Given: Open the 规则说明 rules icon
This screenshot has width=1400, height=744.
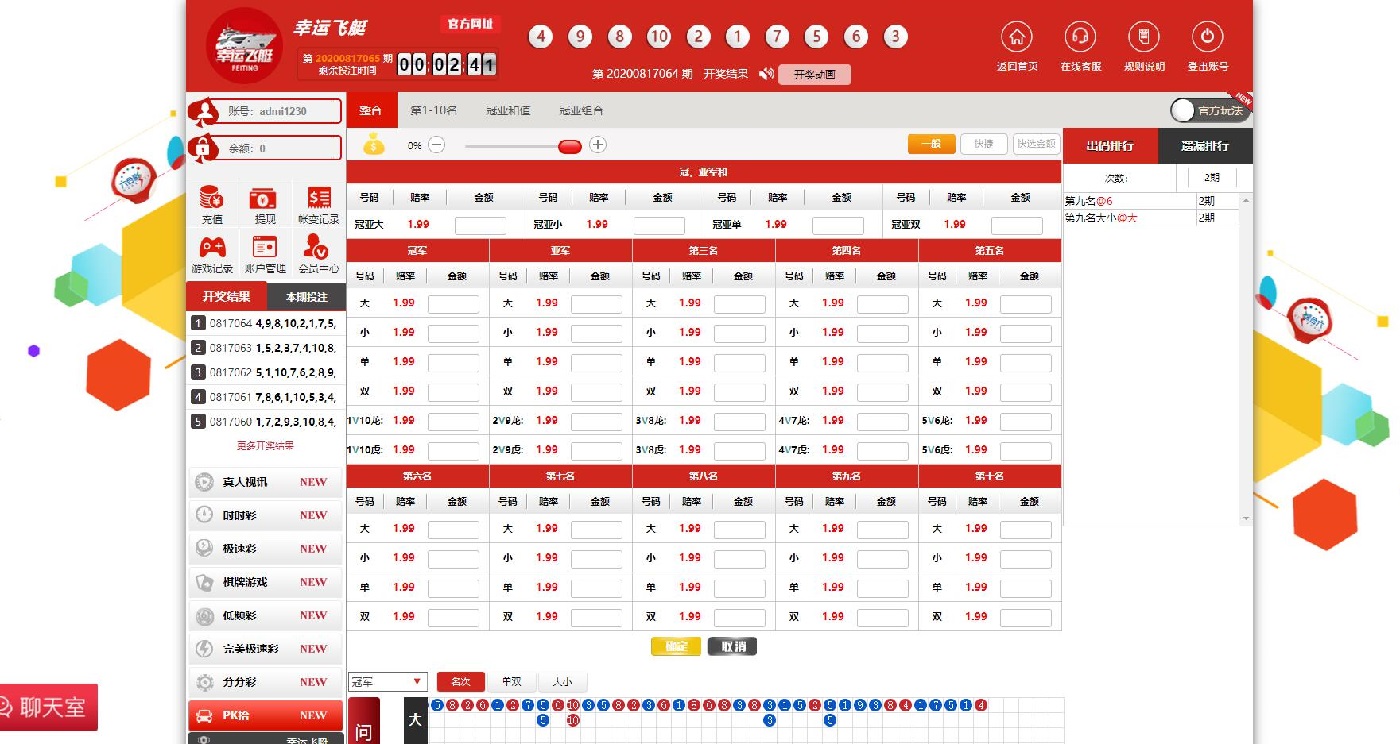Looking at the screenshot, I should (x=1144, y=38).
